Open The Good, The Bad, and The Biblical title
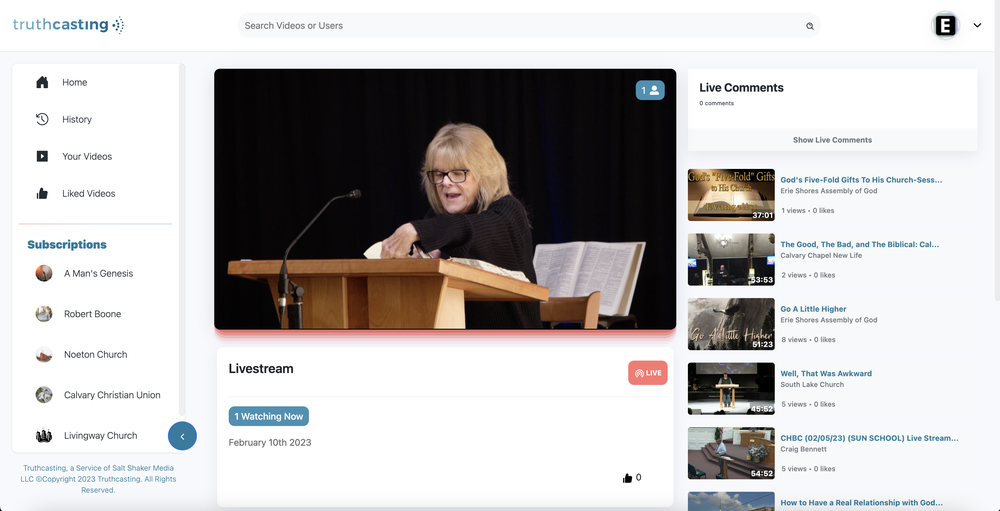 click(860, 244)
